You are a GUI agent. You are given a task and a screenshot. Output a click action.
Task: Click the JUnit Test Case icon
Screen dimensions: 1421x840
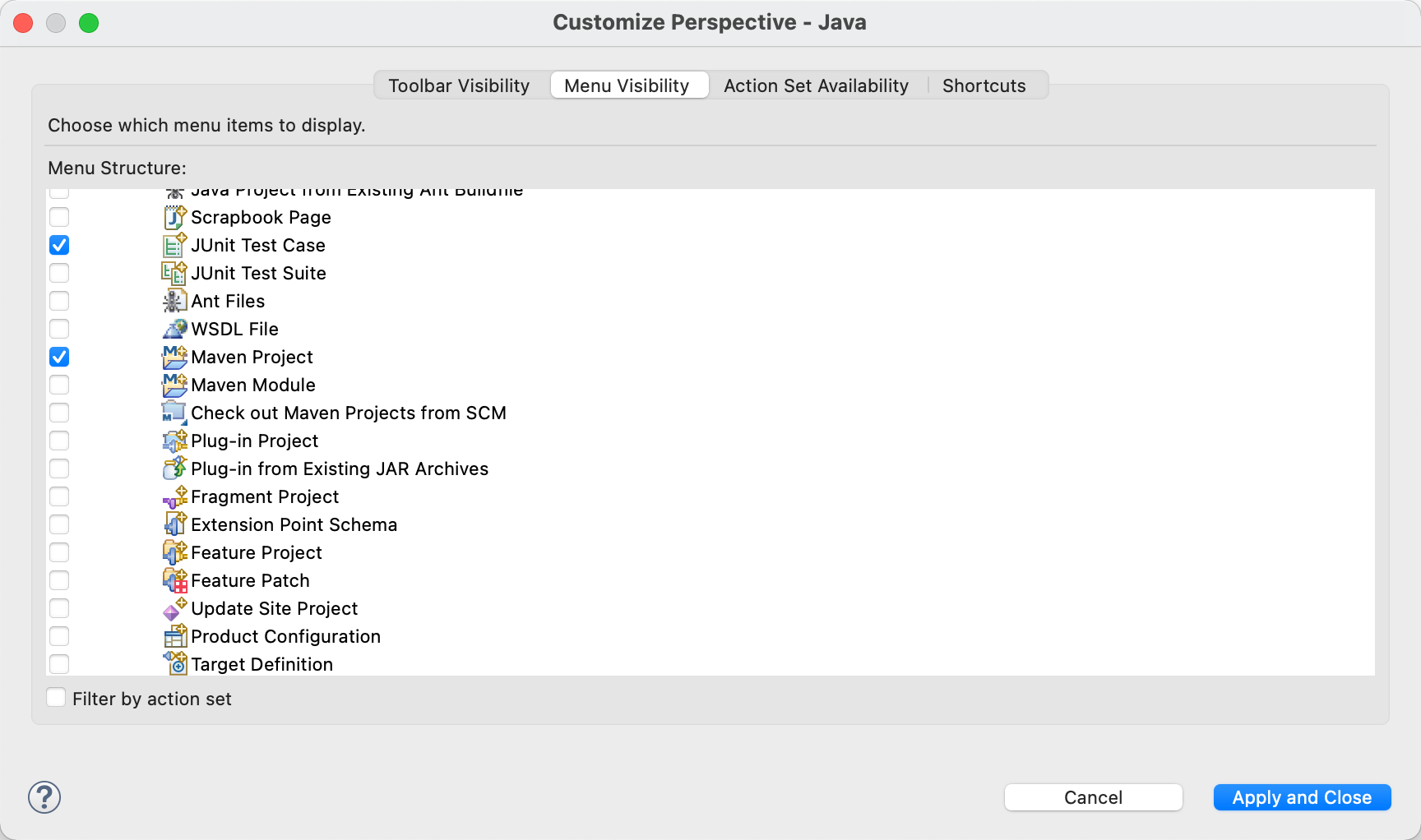[175, 245]
